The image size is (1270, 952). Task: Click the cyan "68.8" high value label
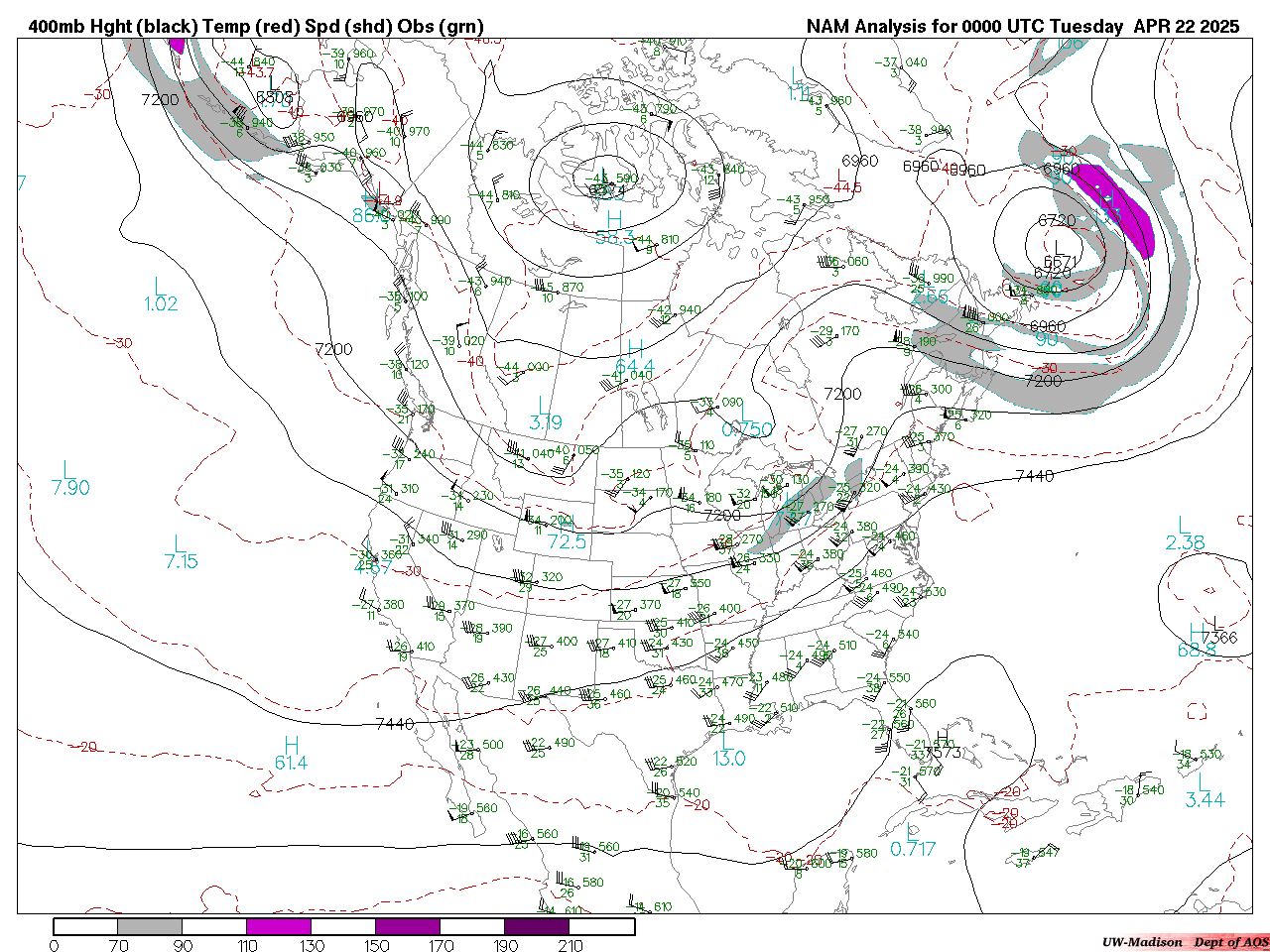1197,650
